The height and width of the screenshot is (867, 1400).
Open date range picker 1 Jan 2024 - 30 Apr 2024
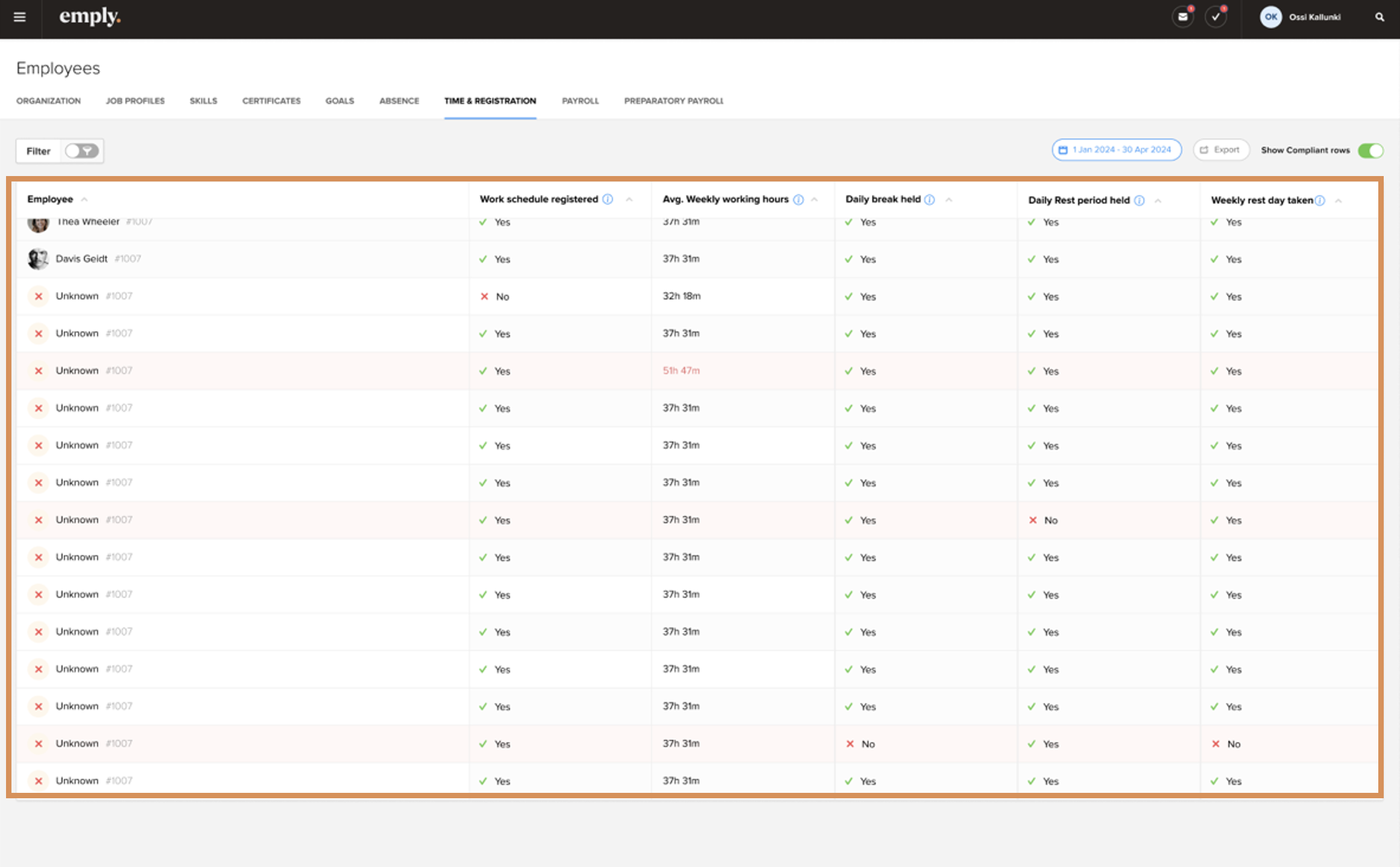(x=1116, y=150)
